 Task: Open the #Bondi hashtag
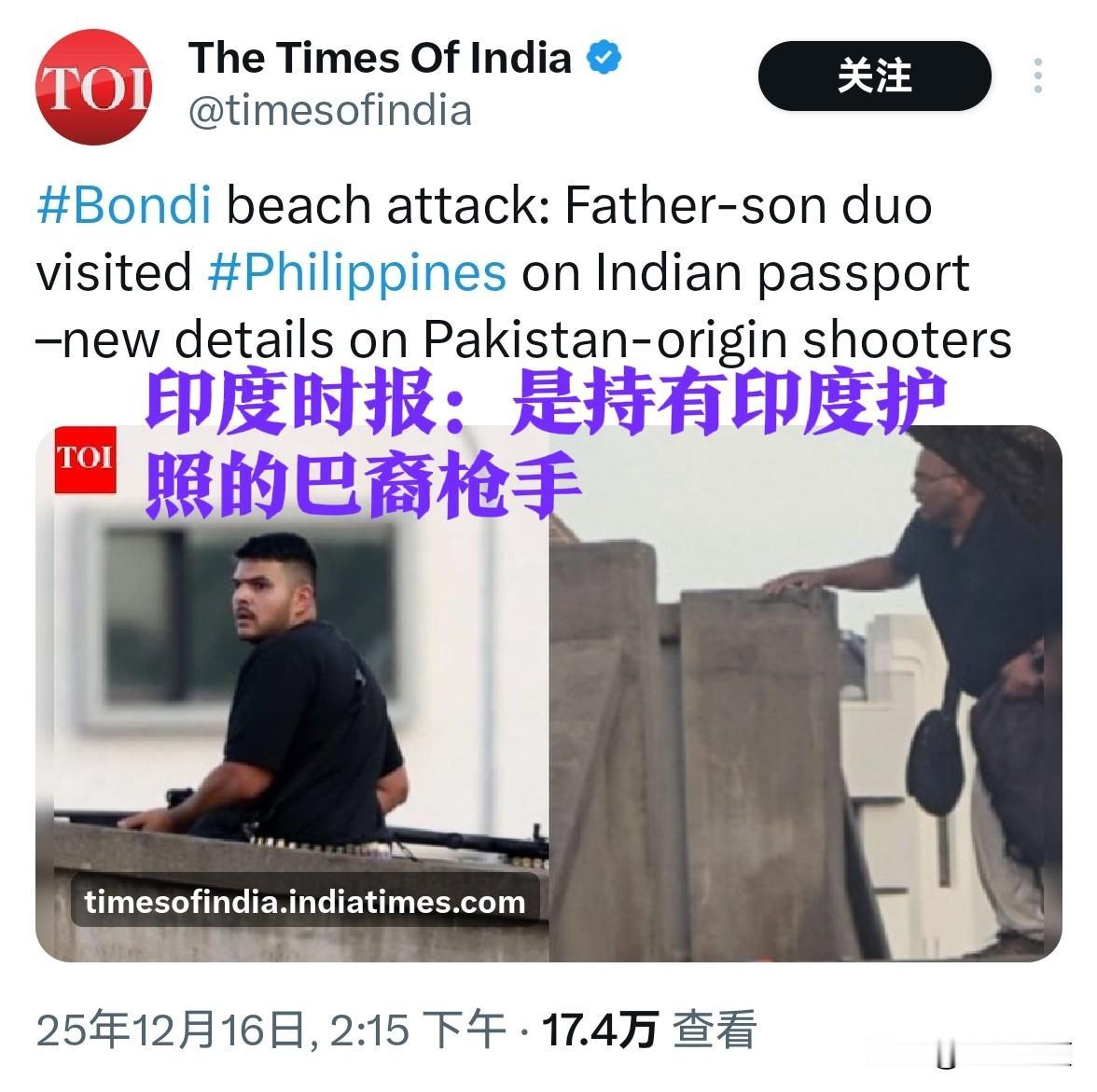pos(124,206)
